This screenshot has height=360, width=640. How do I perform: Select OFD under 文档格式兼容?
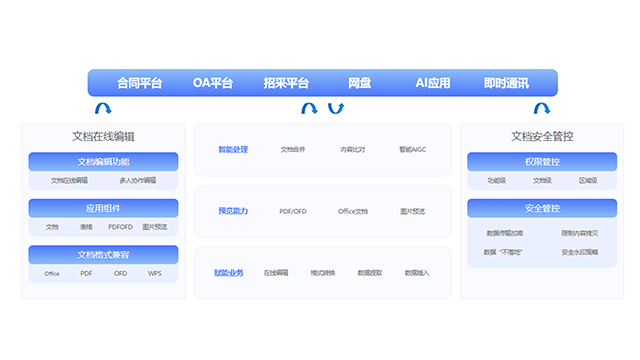(120, 273)
